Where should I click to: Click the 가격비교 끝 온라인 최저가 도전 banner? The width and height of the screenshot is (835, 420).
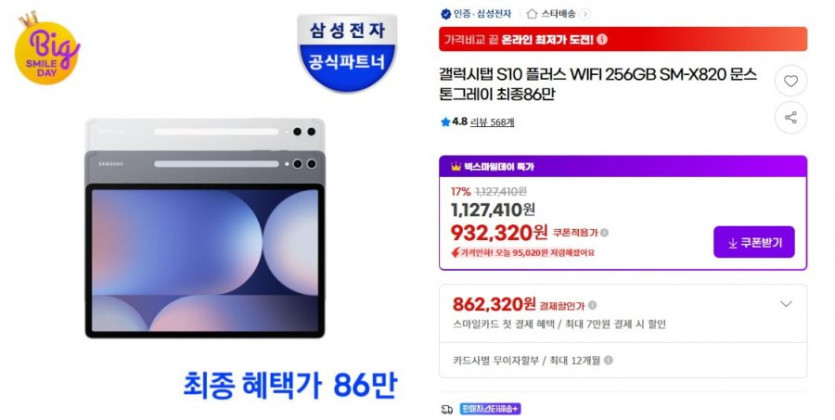point(623,39)
